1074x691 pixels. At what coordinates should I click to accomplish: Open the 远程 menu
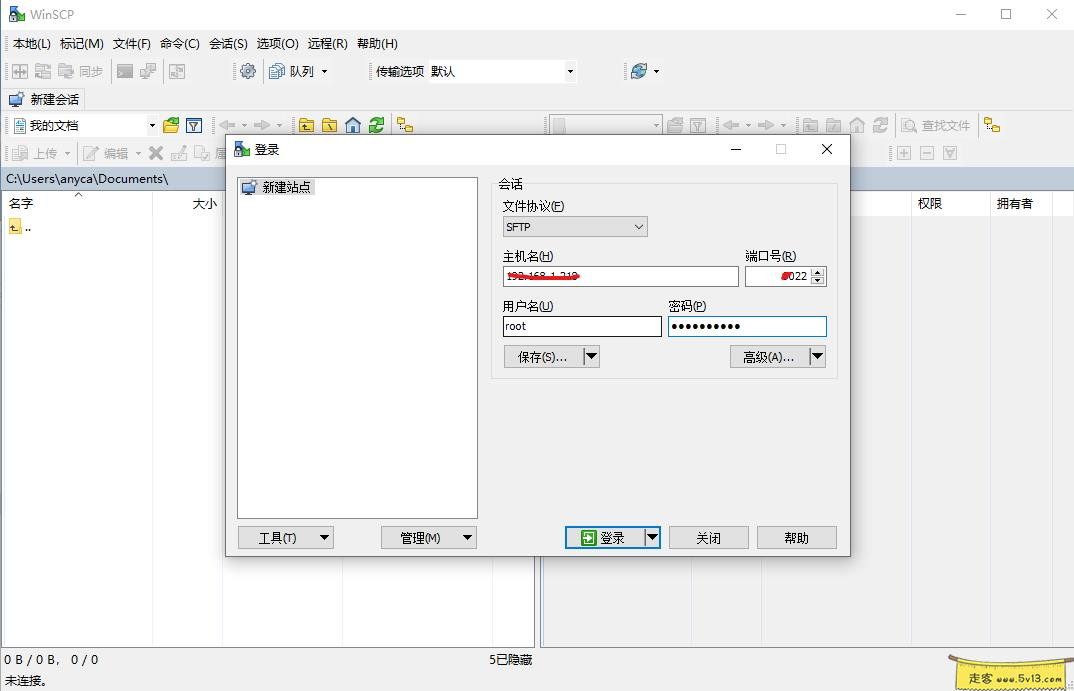(x=326, y=43)
